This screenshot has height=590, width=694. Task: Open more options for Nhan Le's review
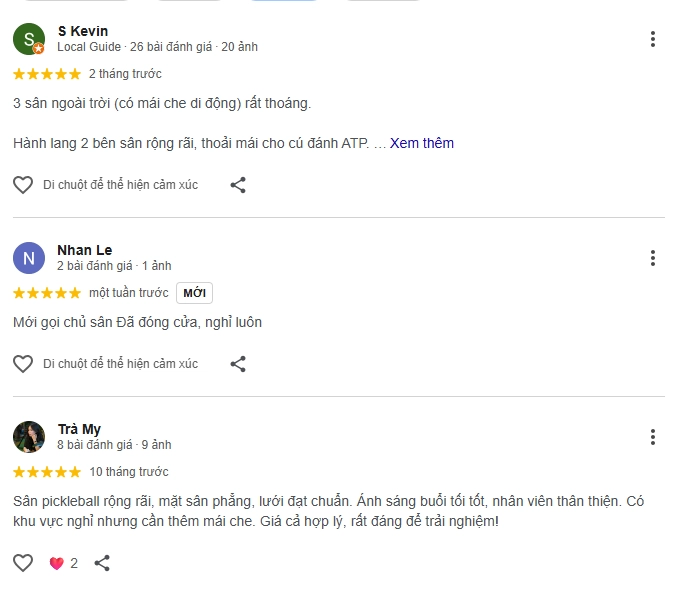pos(652,258)
